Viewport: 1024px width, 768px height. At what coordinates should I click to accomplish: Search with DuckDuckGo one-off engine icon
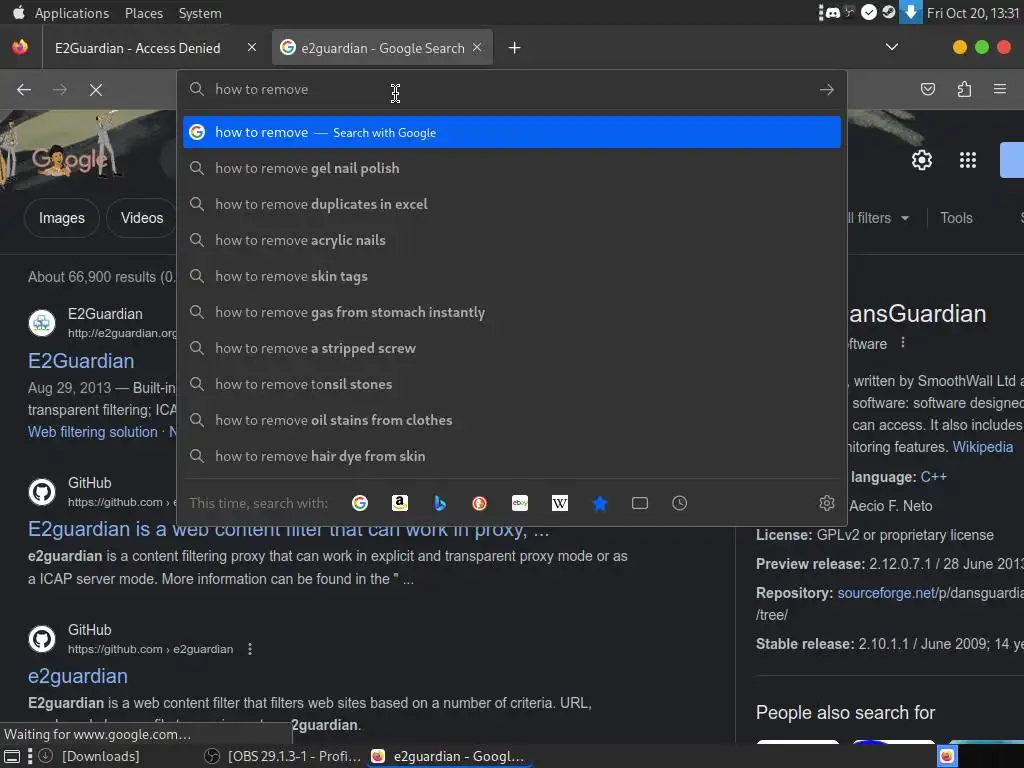(x=479, y=503)
